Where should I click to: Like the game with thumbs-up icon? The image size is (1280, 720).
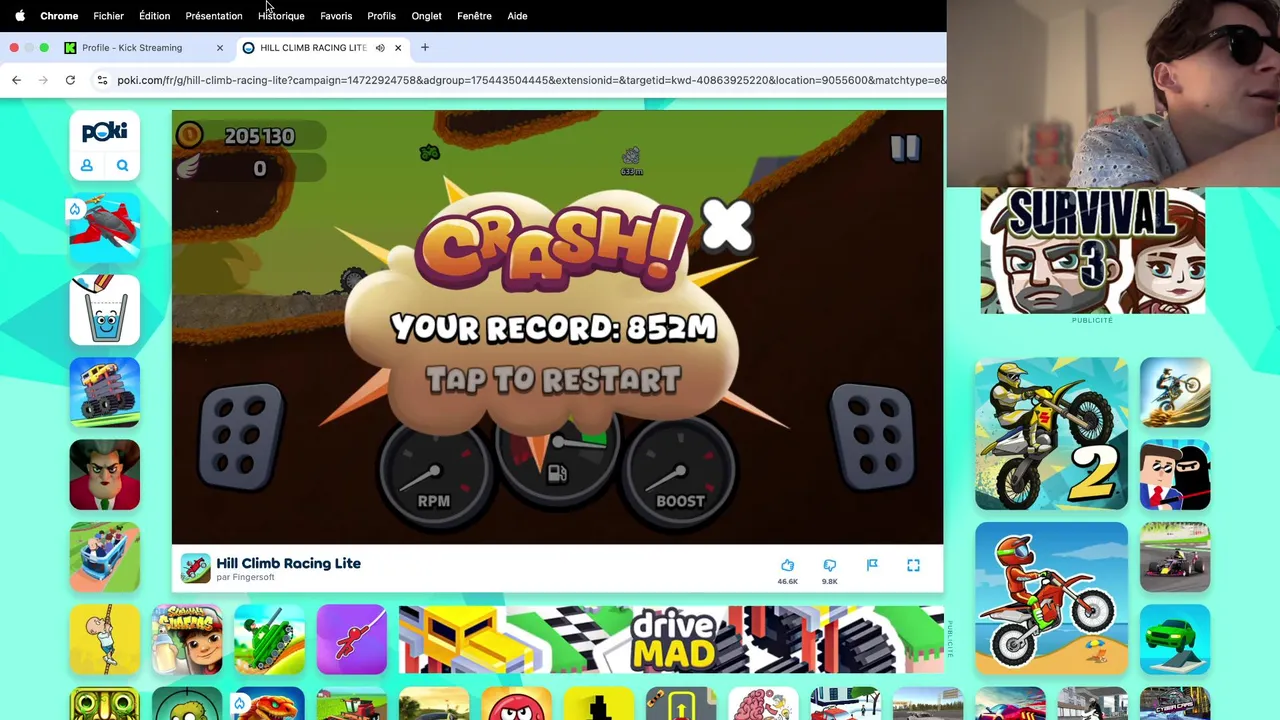click(787, 565)
